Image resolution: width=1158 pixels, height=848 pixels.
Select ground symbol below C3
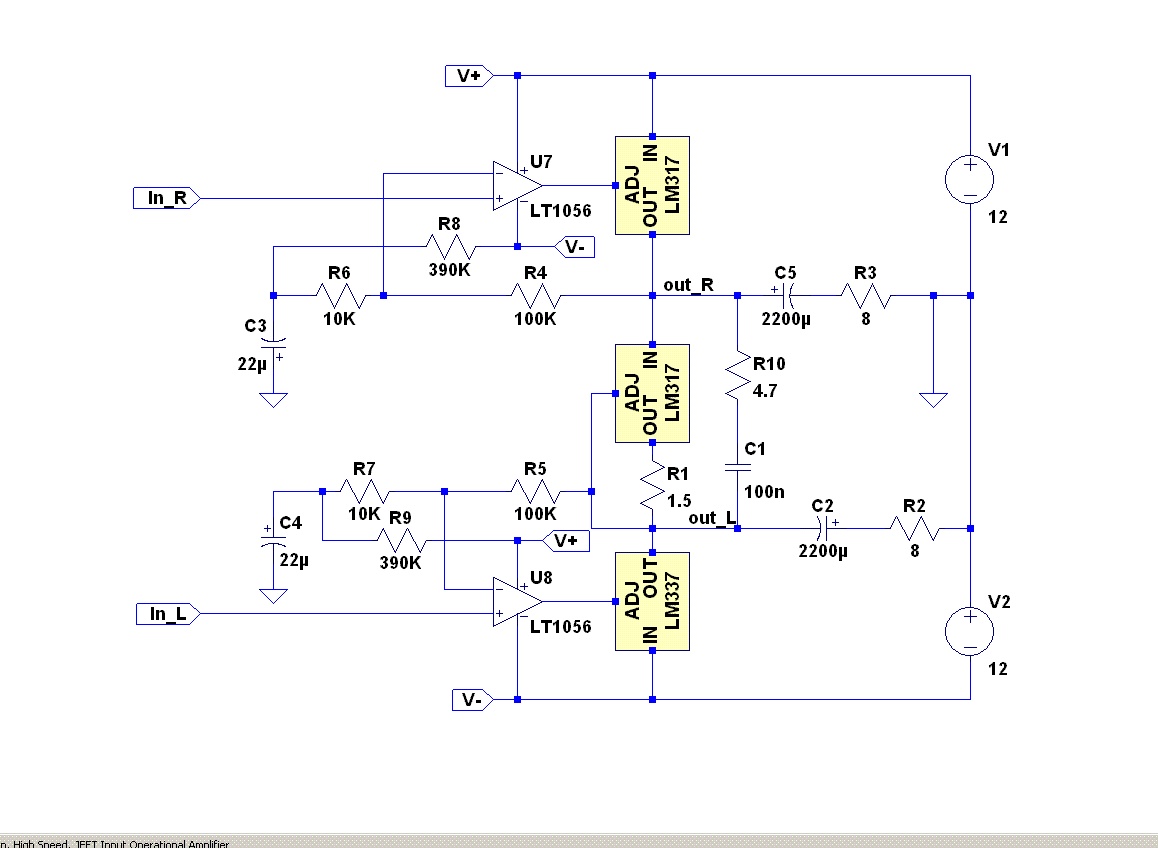tap(273, 400)
